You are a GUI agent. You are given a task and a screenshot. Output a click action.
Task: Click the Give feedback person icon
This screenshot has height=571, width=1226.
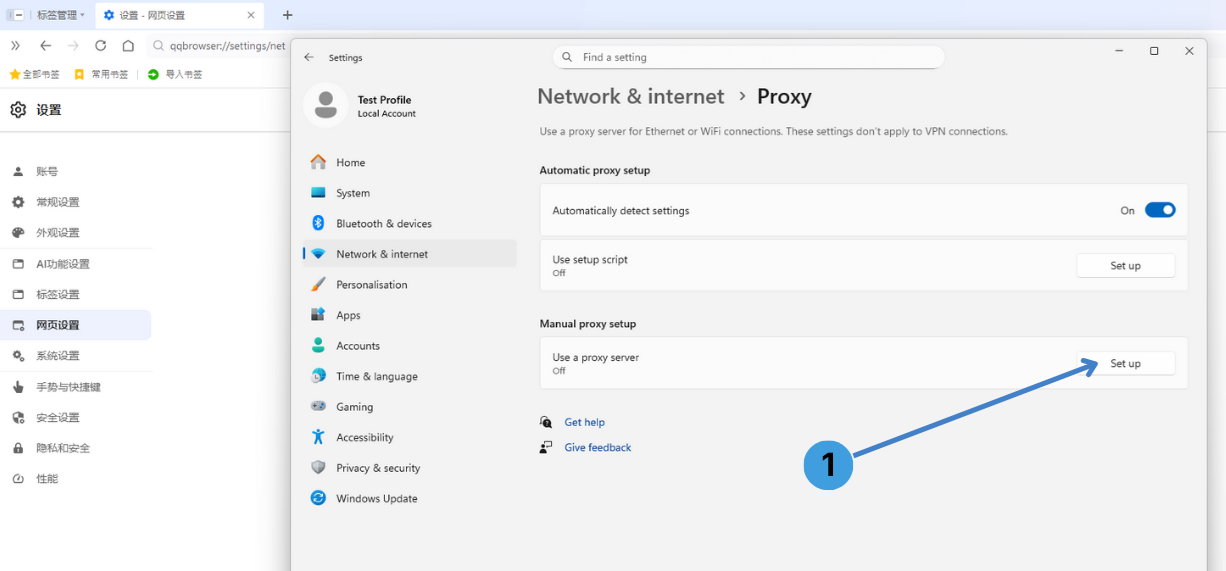[546, 447]
